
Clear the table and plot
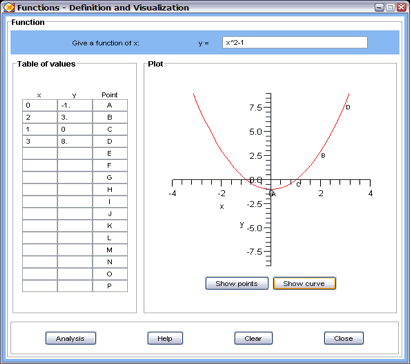click(x=253, y=338)
